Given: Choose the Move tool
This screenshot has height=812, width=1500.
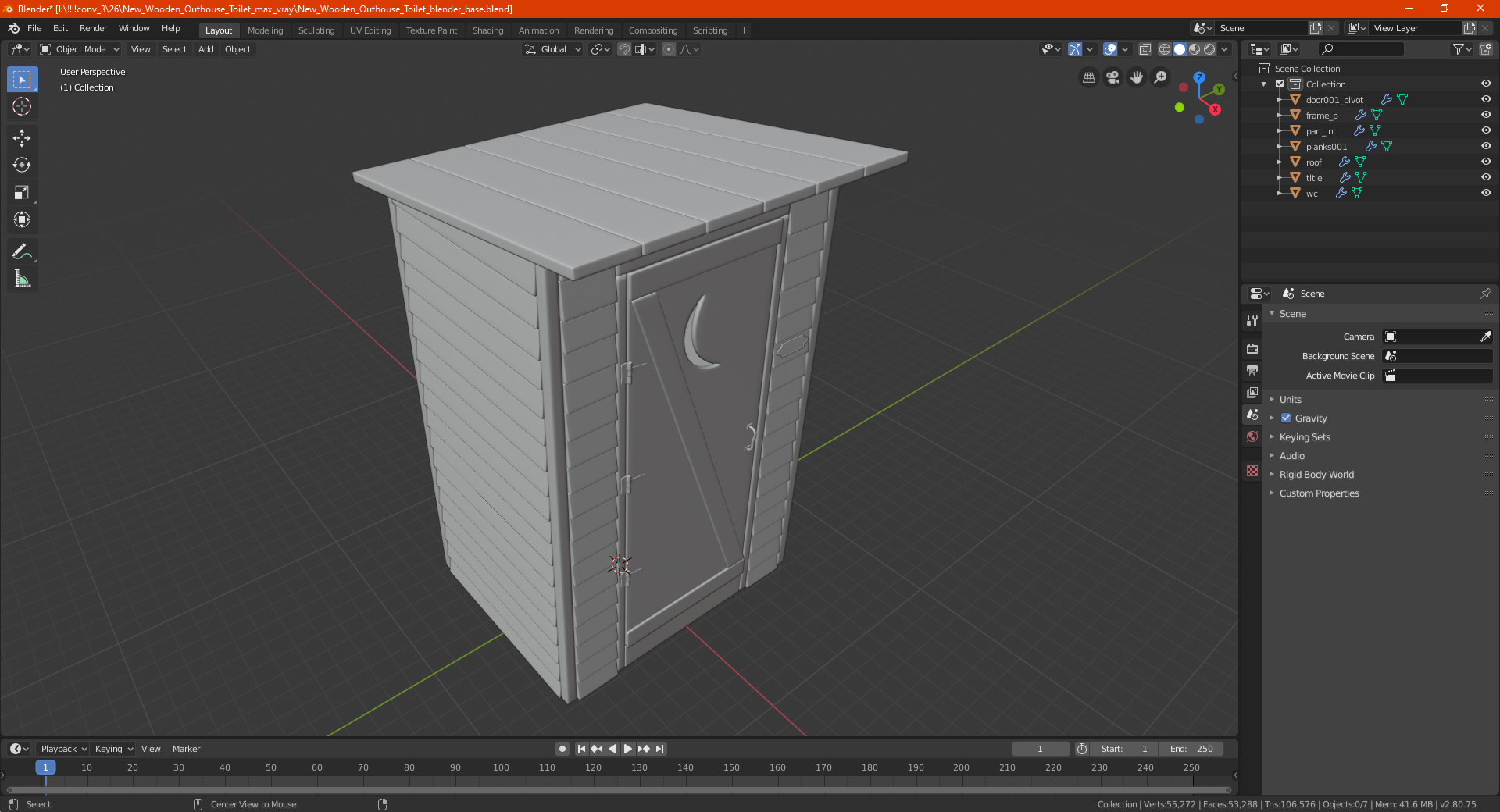Looking at the screenshot, I should pyautogui.click(x=22, y=138).
